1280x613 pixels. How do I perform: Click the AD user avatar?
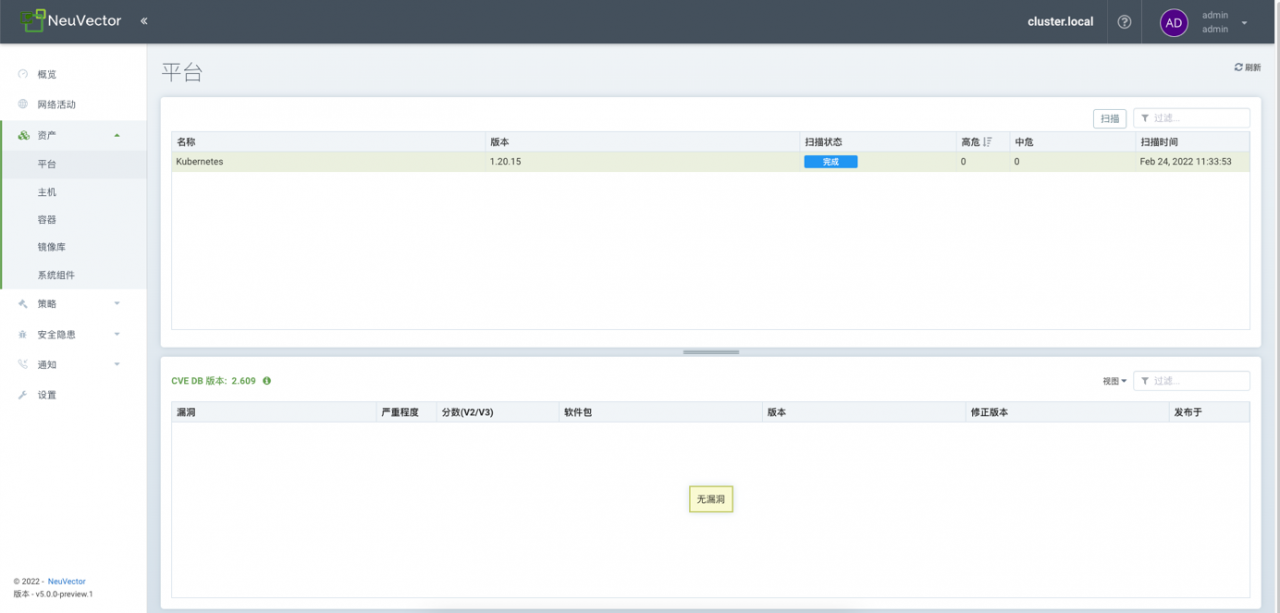pyautogui.click(x=1174, y=22)
